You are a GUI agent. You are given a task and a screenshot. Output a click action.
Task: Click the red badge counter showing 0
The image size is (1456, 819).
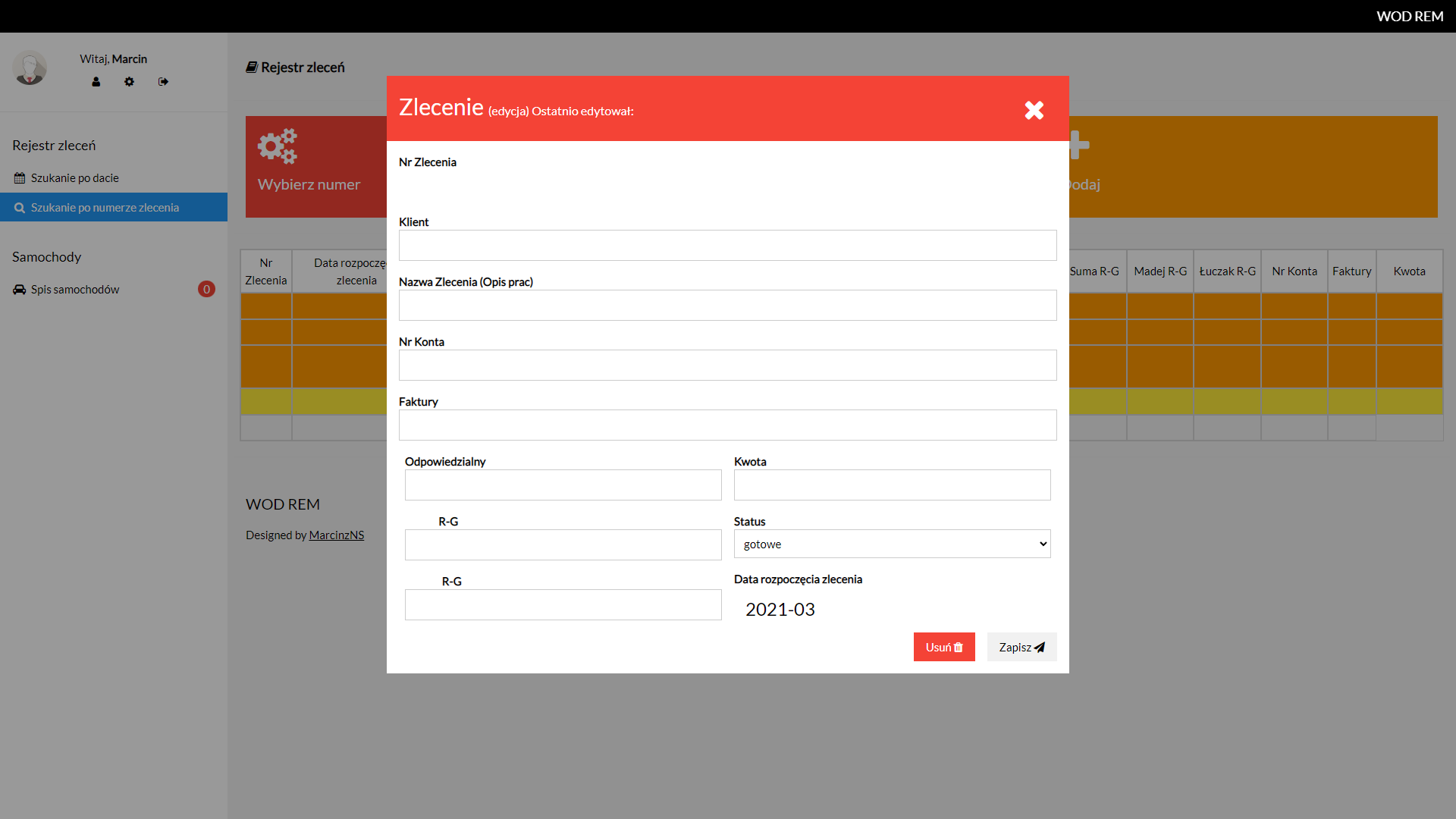pyautogui.click(x=206, y=290)
